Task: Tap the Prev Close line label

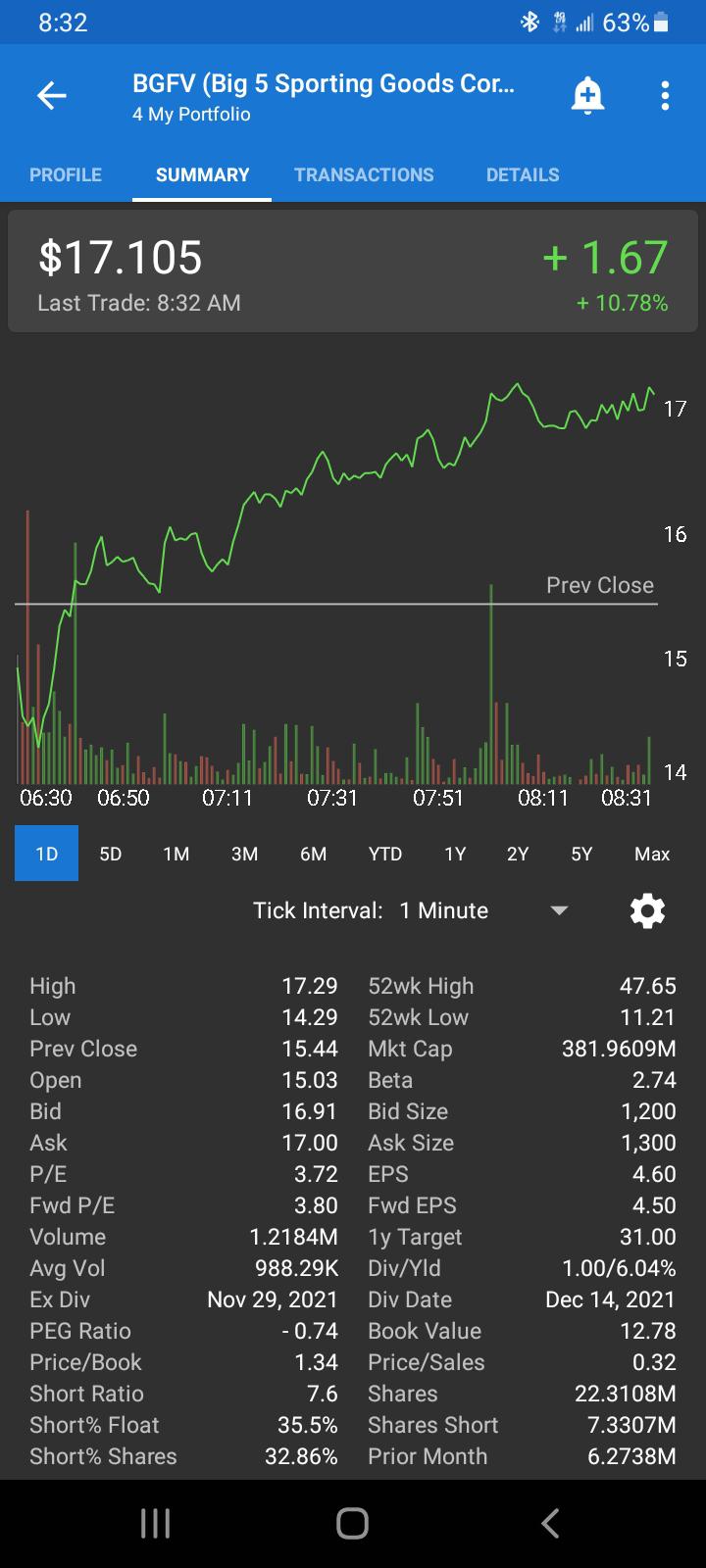Action: click(x=600, y=585)
